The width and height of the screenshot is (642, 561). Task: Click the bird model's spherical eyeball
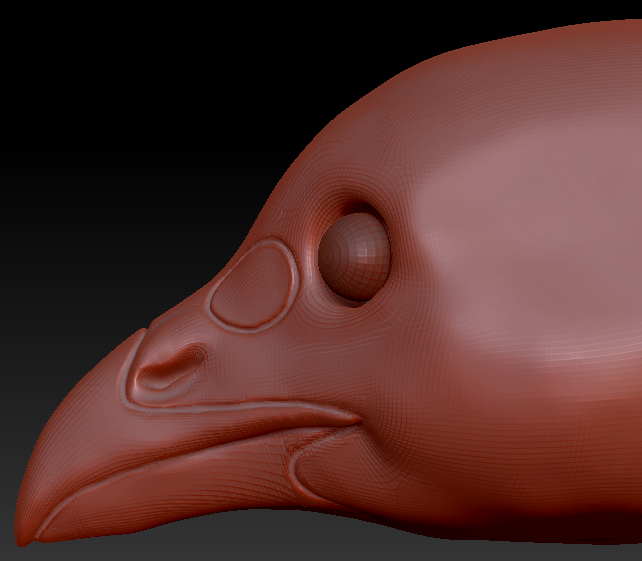tap(355, 256)
